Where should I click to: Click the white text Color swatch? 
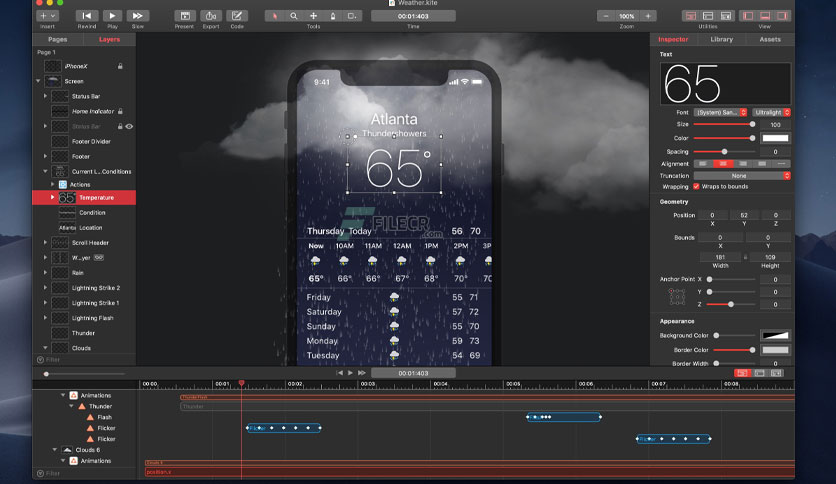click(x=775, y=138)
